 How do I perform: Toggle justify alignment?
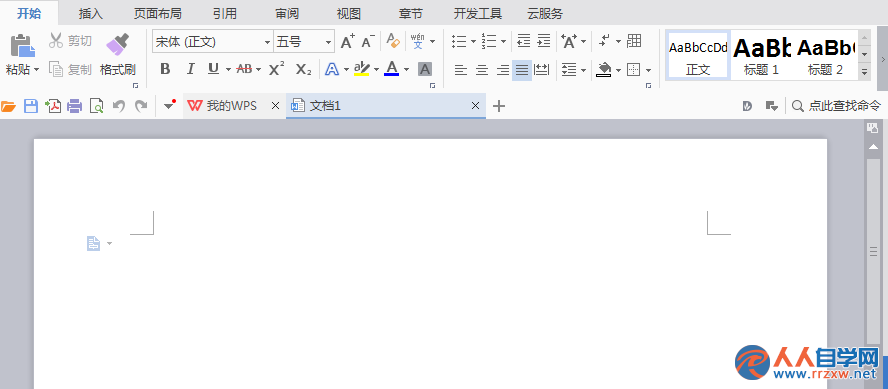[x=522, y=70]
